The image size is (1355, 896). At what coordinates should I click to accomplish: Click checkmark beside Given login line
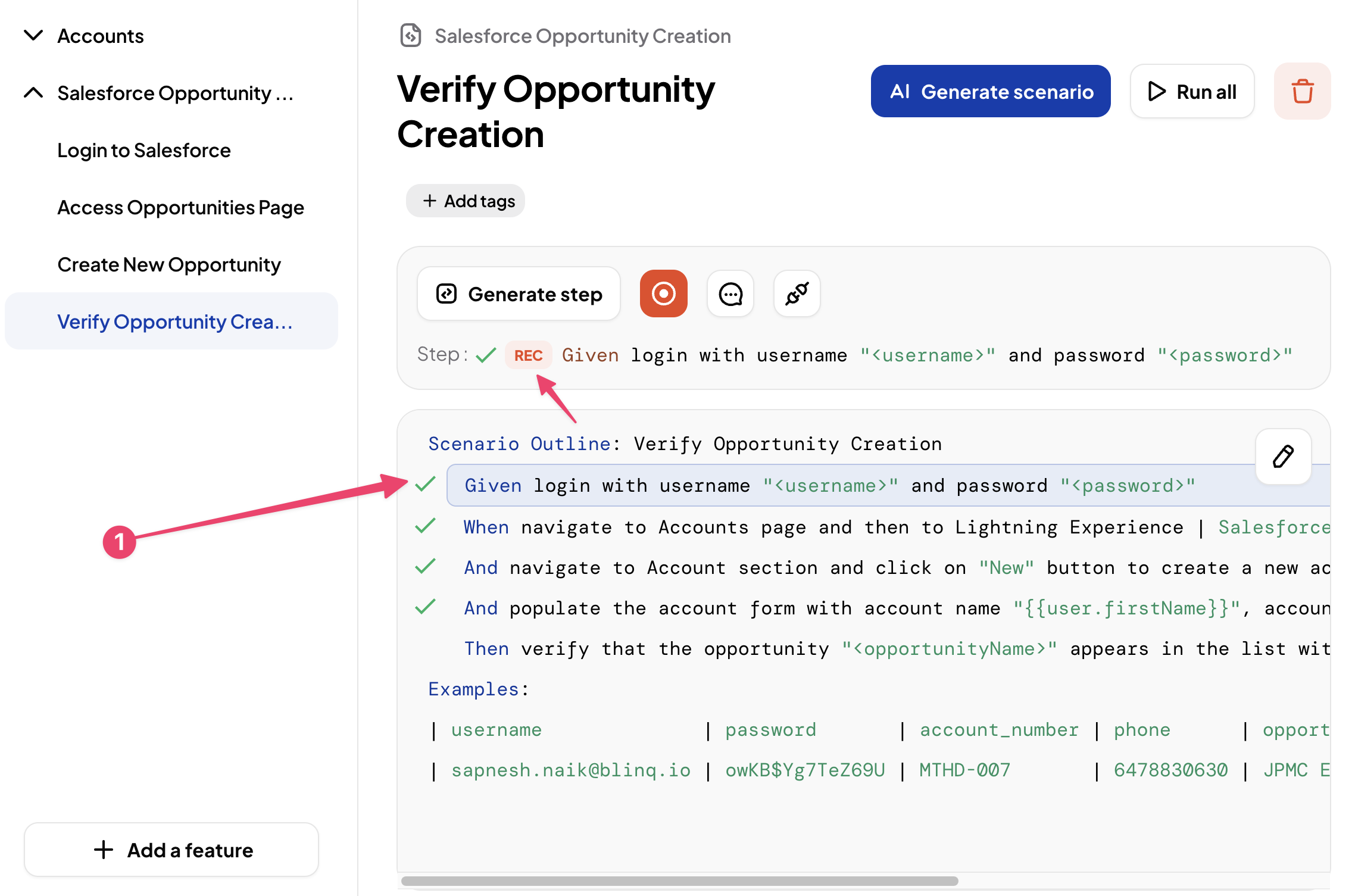425,484
